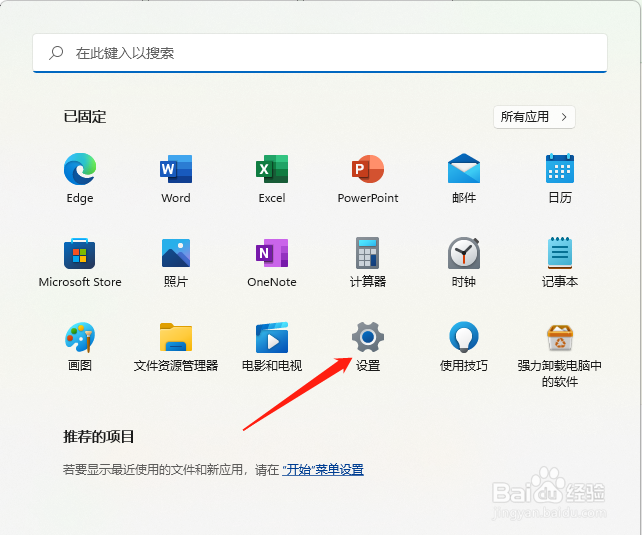Follow the "开始"菜单设置 link
This screenshot has width=642, height=535.
click(x=323, y=470)
